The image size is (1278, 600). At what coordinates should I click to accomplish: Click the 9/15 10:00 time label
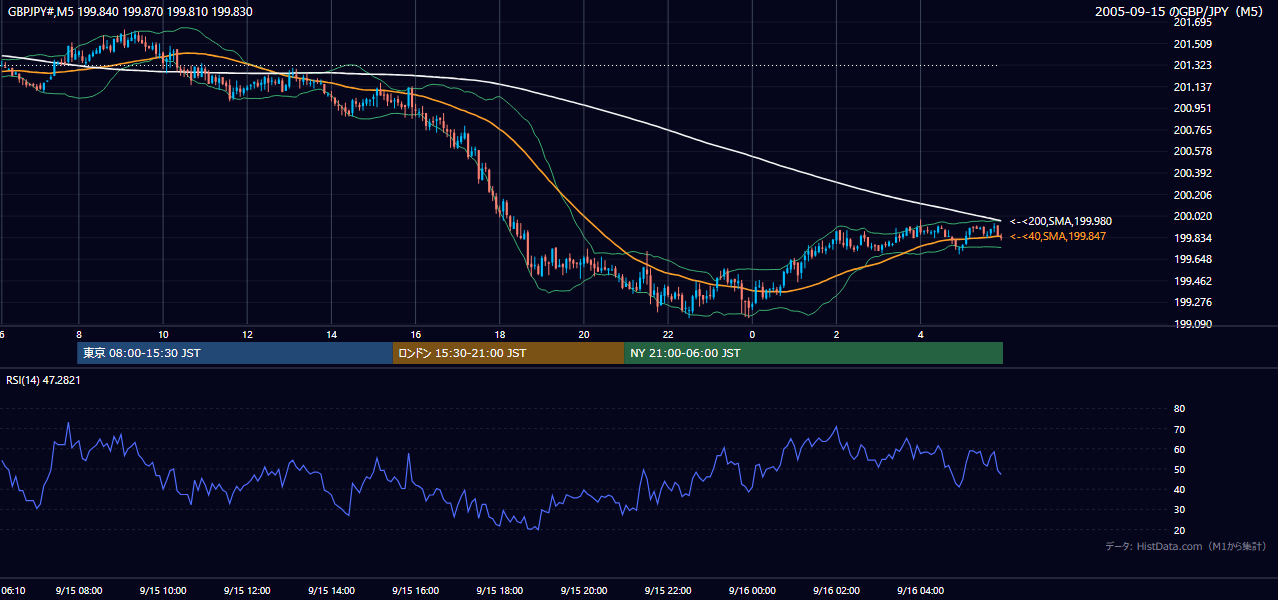162,591
